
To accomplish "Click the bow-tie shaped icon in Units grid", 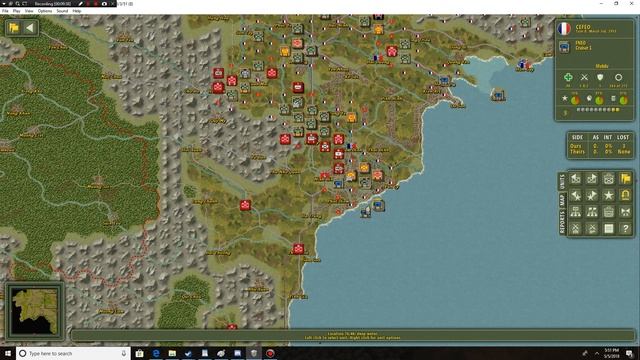I will click(x=625, y=212).
